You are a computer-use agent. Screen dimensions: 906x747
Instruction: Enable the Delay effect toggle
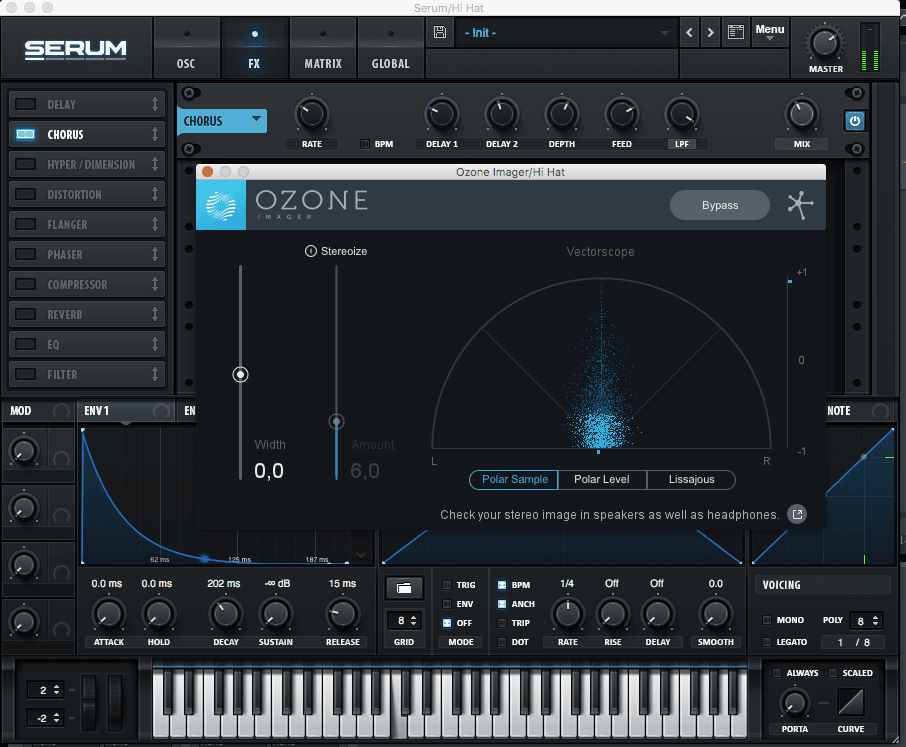[x=25, y=104]
